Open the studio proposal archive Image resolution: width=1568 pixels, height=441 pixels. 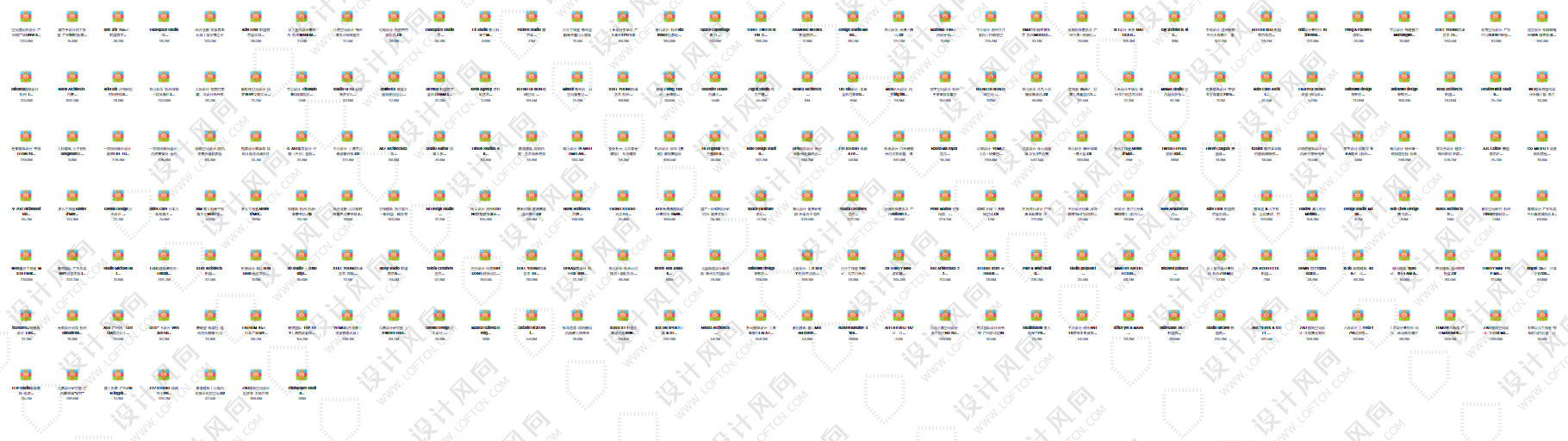(x=1083, y=256)
